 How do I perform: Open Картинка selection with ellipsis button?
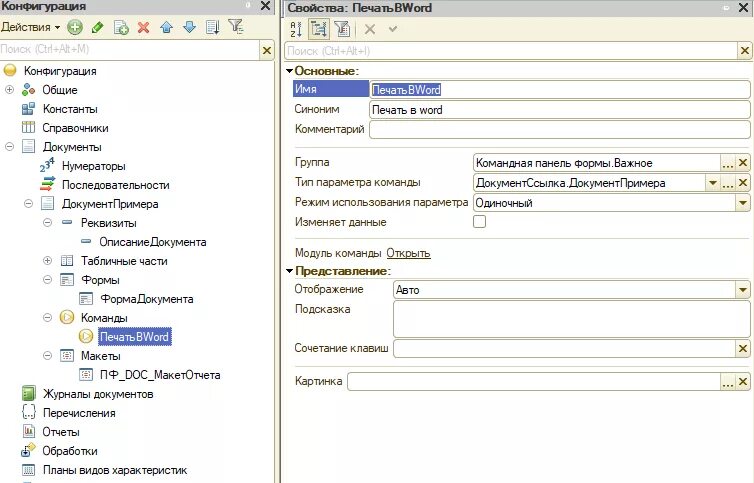(x=728, y=382)
